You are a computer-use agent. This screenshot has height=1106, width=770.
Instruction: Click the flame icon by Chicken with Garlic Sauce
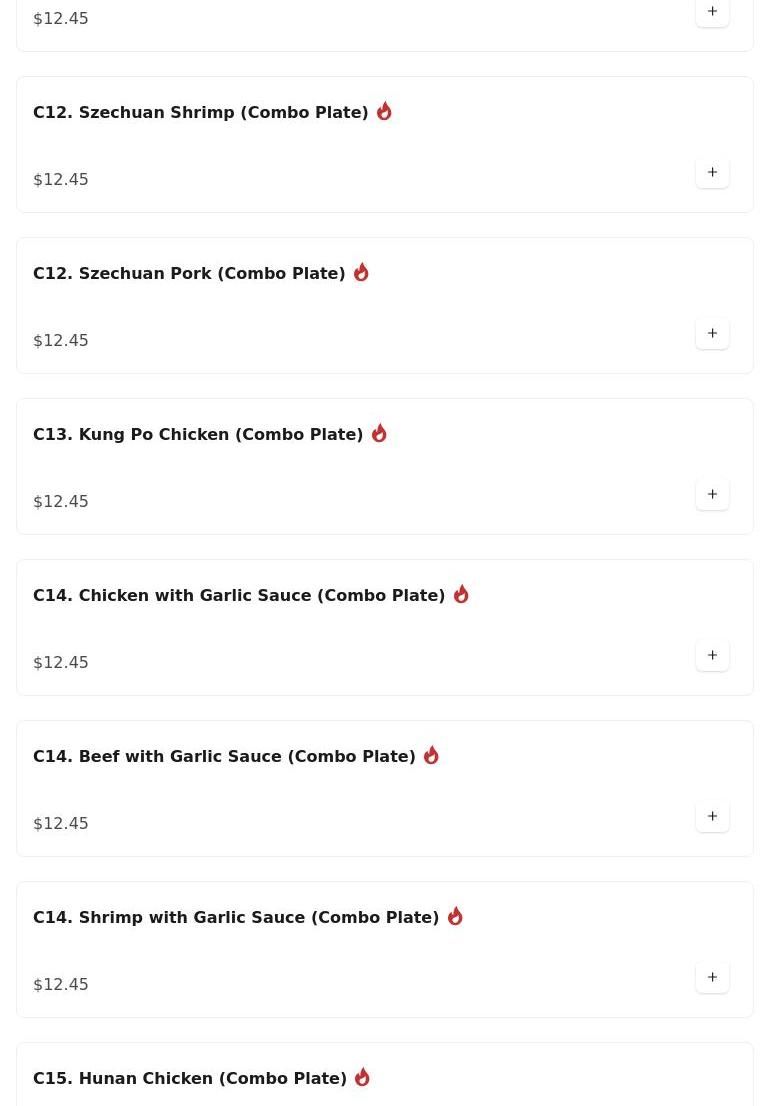(461, 594)
